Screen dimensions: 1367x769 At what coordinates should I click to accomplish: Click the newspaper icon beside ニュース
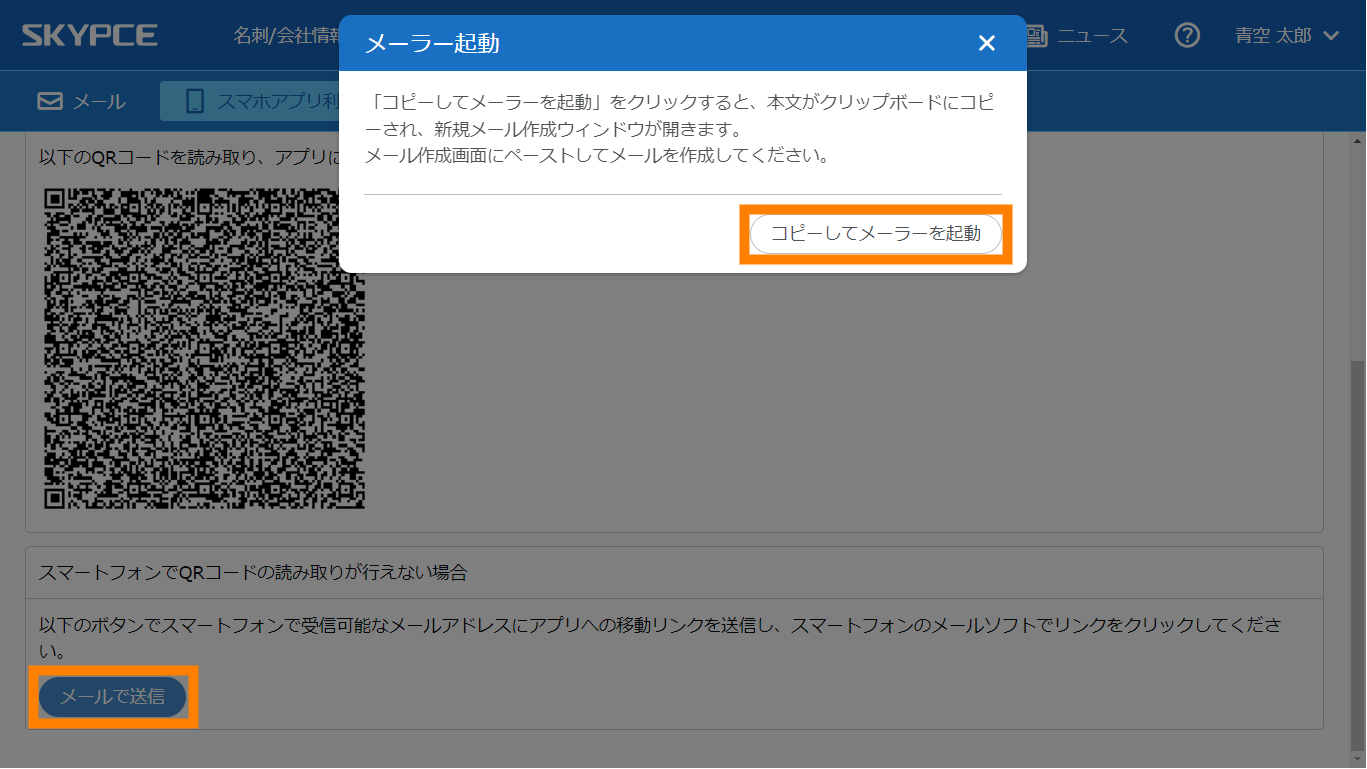point(1036,36)
